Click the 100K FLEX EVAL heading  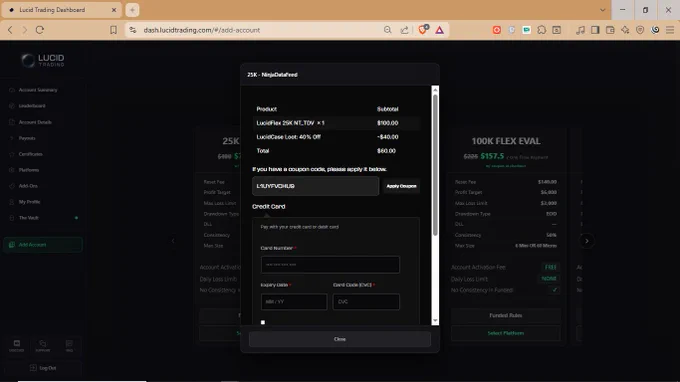(506, 141)
